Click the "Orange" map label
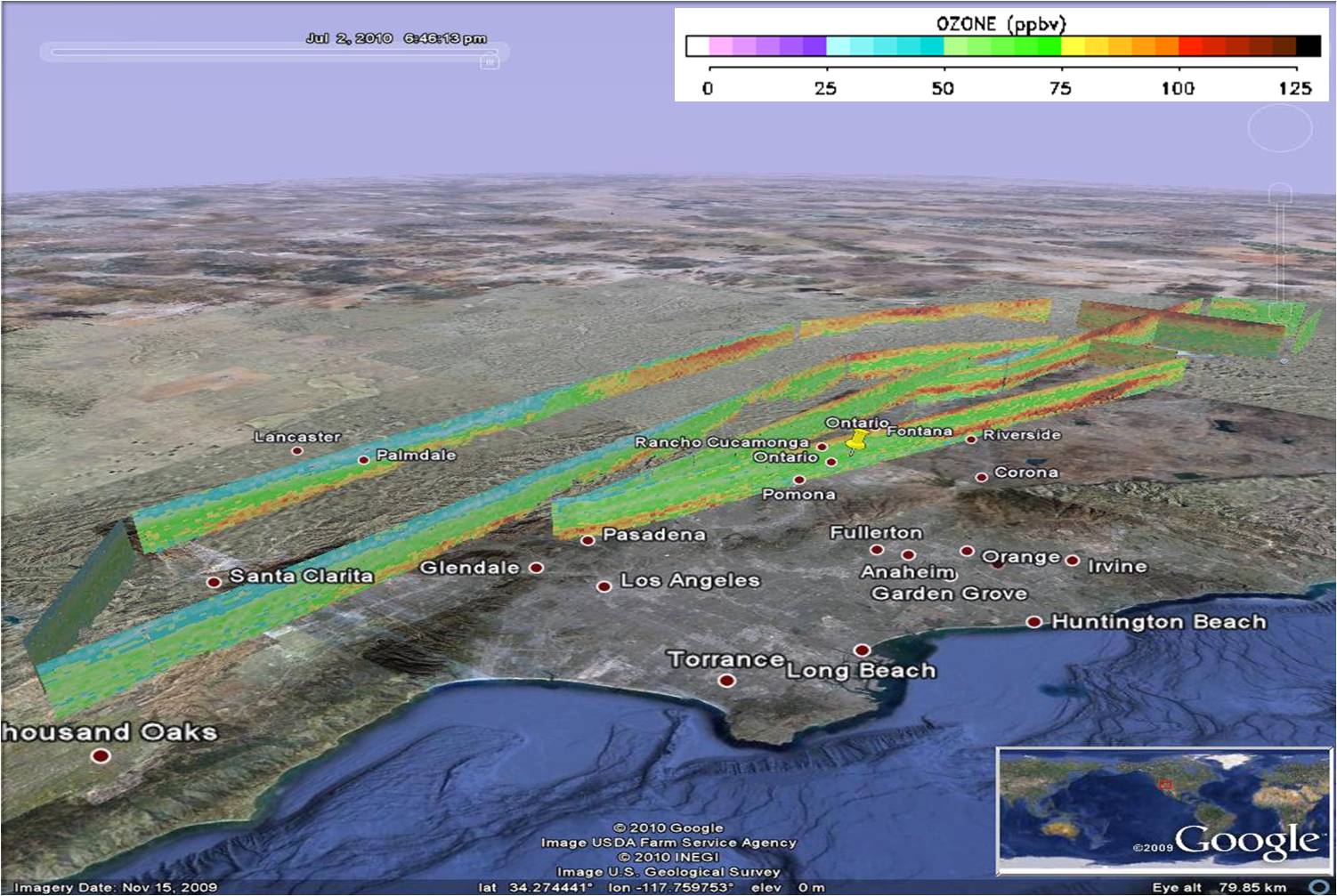 click(1020, 557)
